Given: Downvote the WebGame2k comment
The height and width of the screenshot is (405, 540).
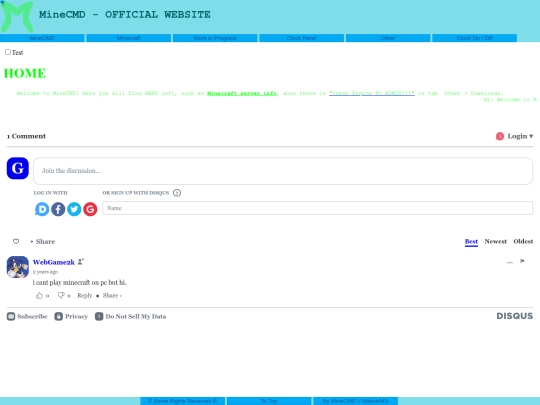Looking at the screenshot, I should (x=61, y=295).
